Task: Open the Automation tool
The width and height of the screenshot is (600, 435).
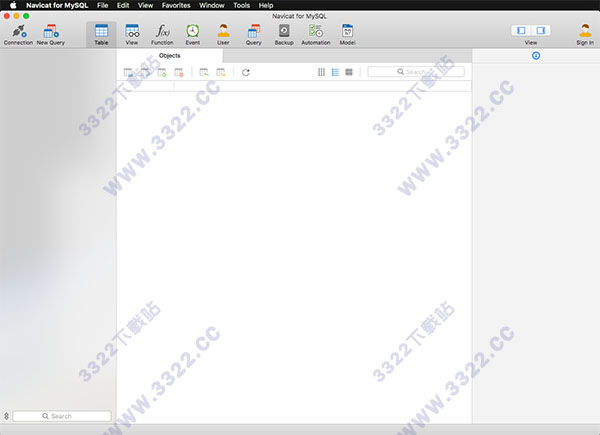Action: 316,35
